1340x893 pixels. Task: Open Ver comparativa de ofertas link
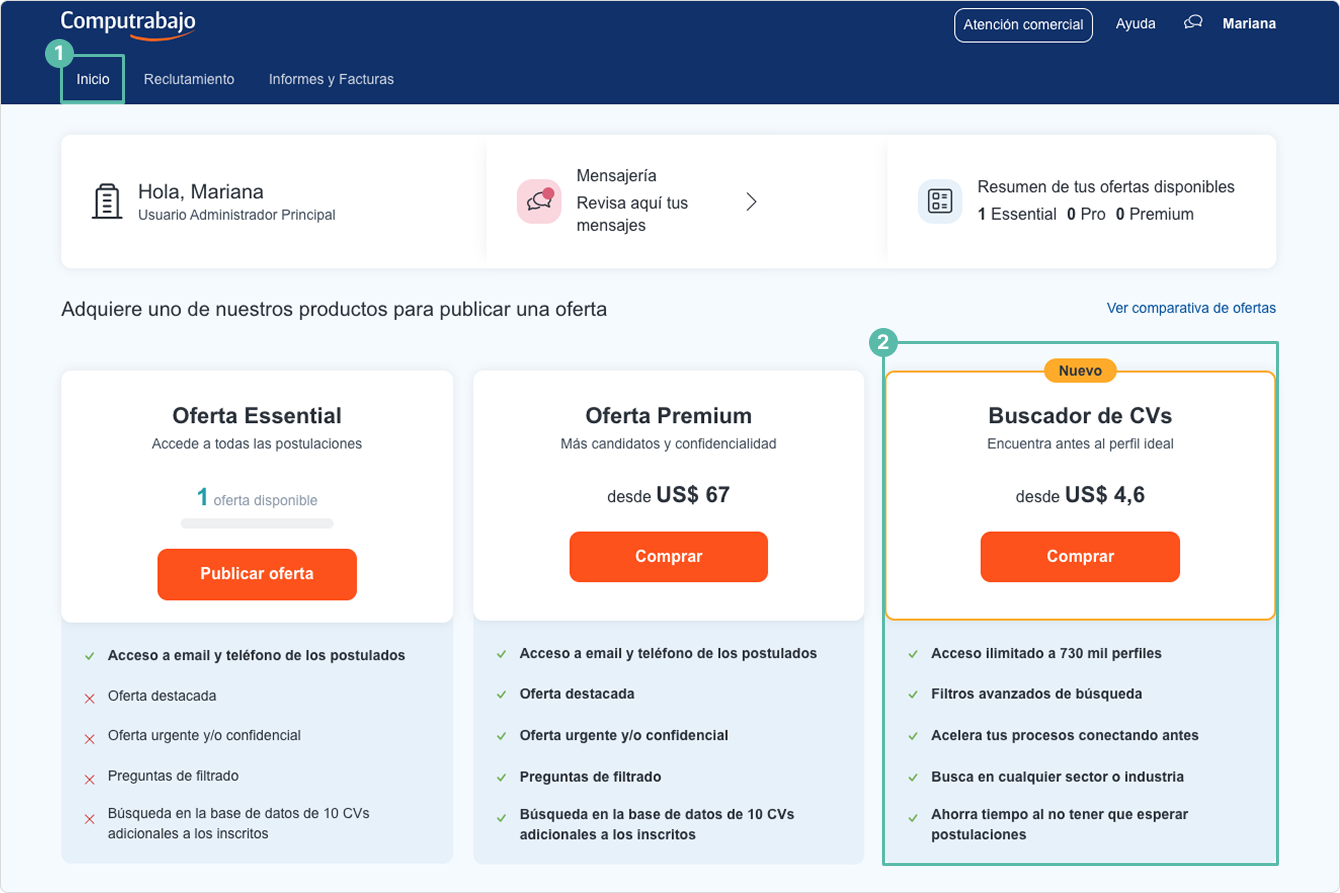1191,308
